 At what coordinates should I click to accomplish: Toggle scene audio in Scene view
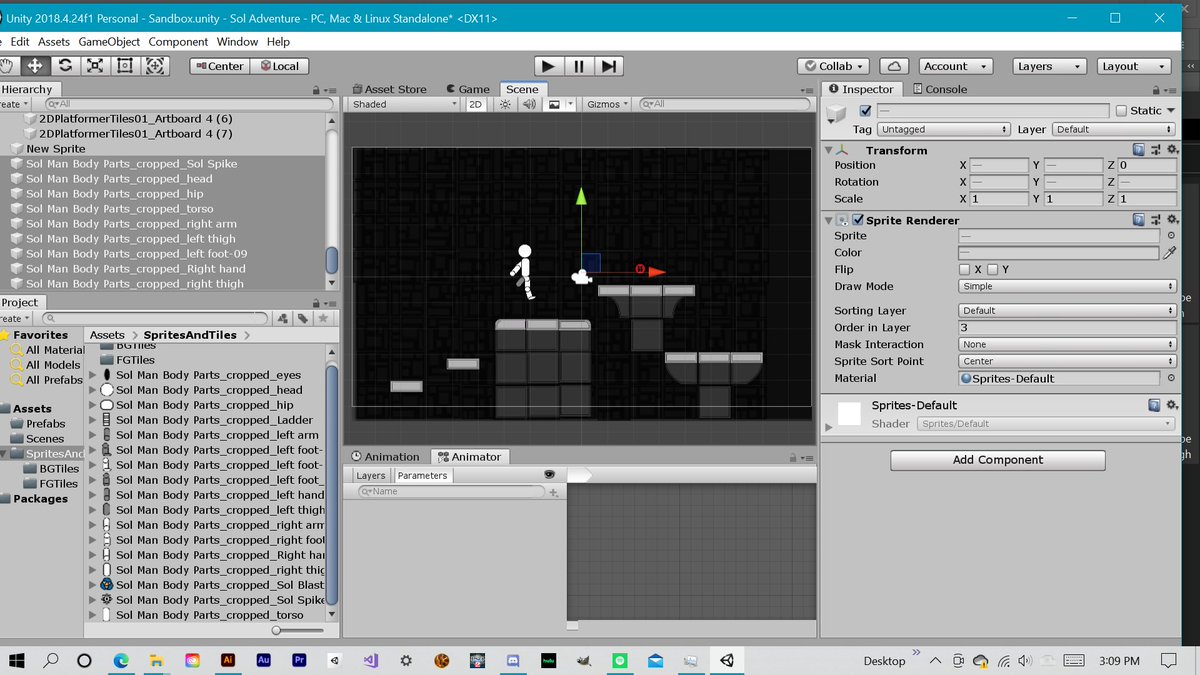[529, 104]
